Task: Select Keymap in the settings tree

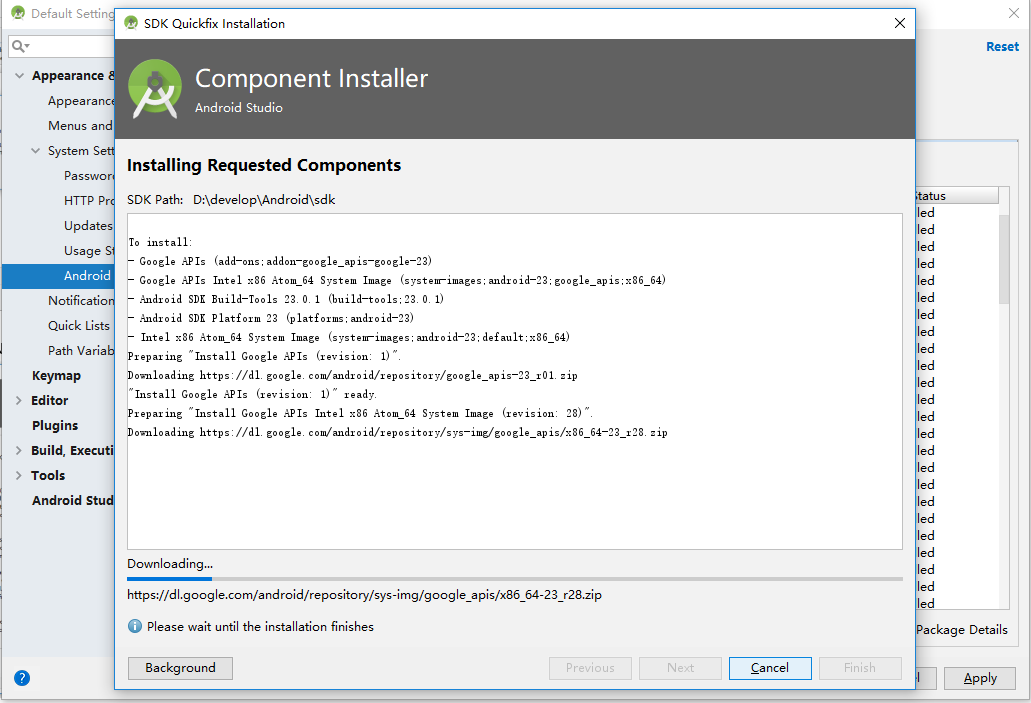Action: 56,376
